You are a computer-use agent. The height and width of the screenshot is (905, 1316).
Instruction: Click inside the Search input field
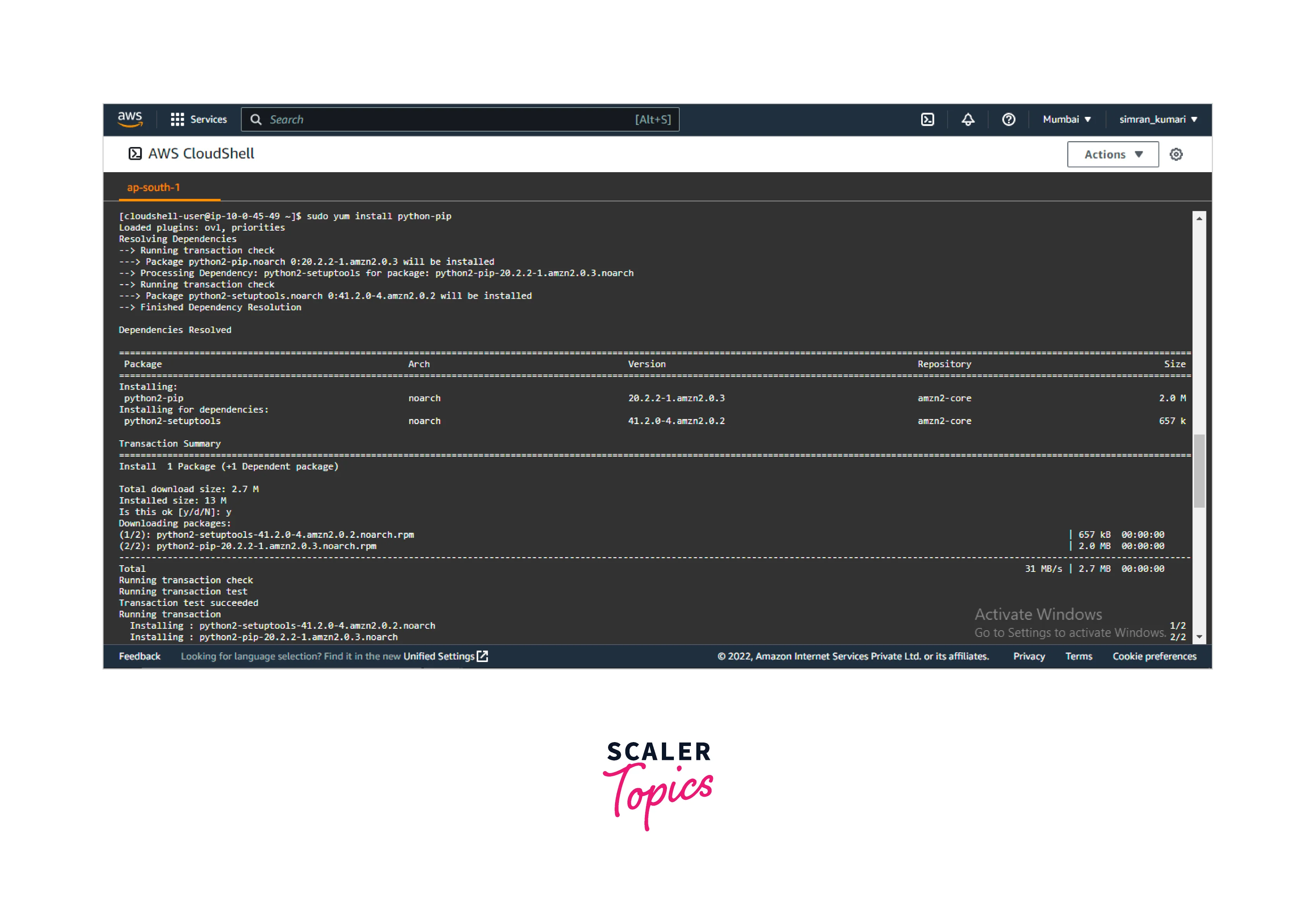coord(454,119)
